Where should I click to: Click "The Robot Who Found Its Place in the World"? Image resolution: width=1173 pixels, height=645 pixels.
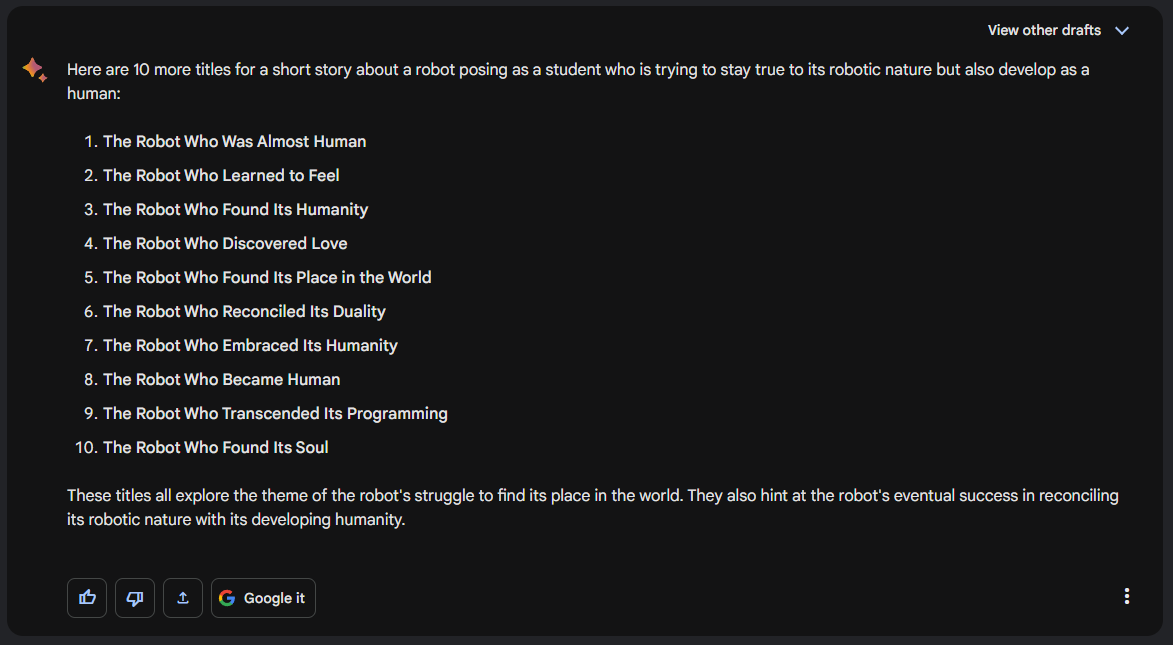pos(267,278)
